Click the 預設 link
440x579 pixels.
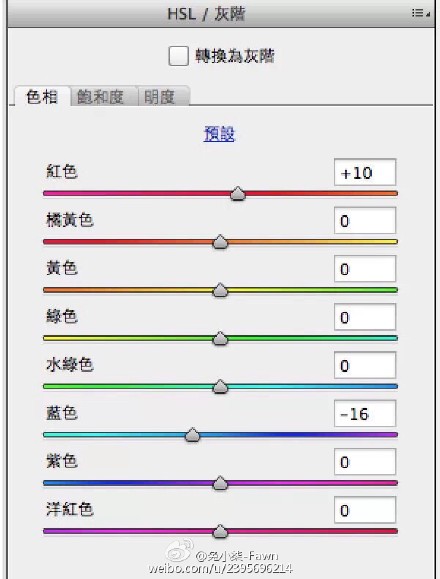[219, 134]
